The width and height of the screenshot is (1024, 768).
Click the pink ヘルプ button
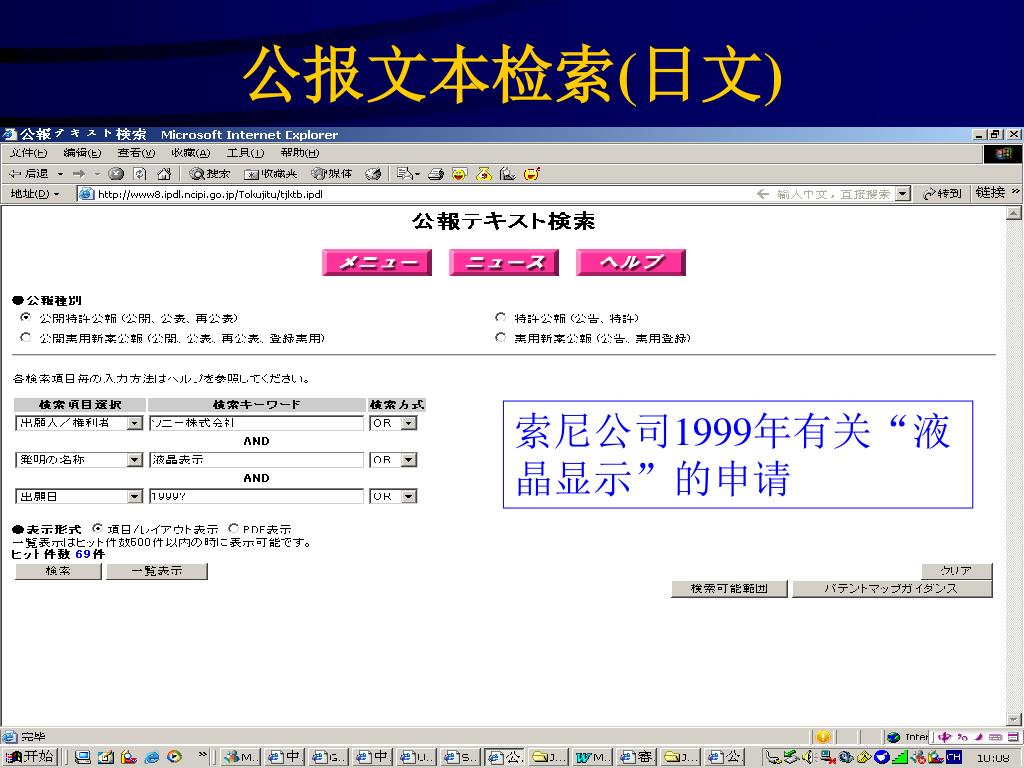(631, 263)
